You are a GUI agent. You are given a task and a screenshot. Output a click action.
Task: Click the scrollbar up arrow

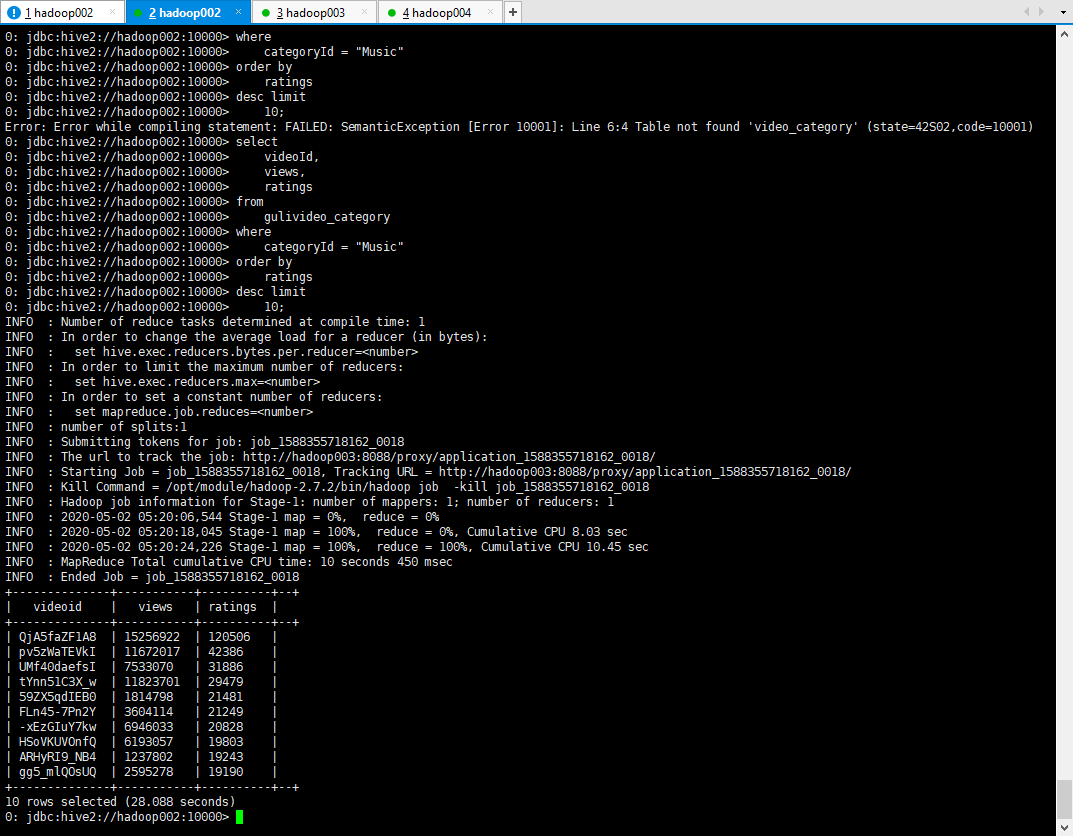point(1065,33)
